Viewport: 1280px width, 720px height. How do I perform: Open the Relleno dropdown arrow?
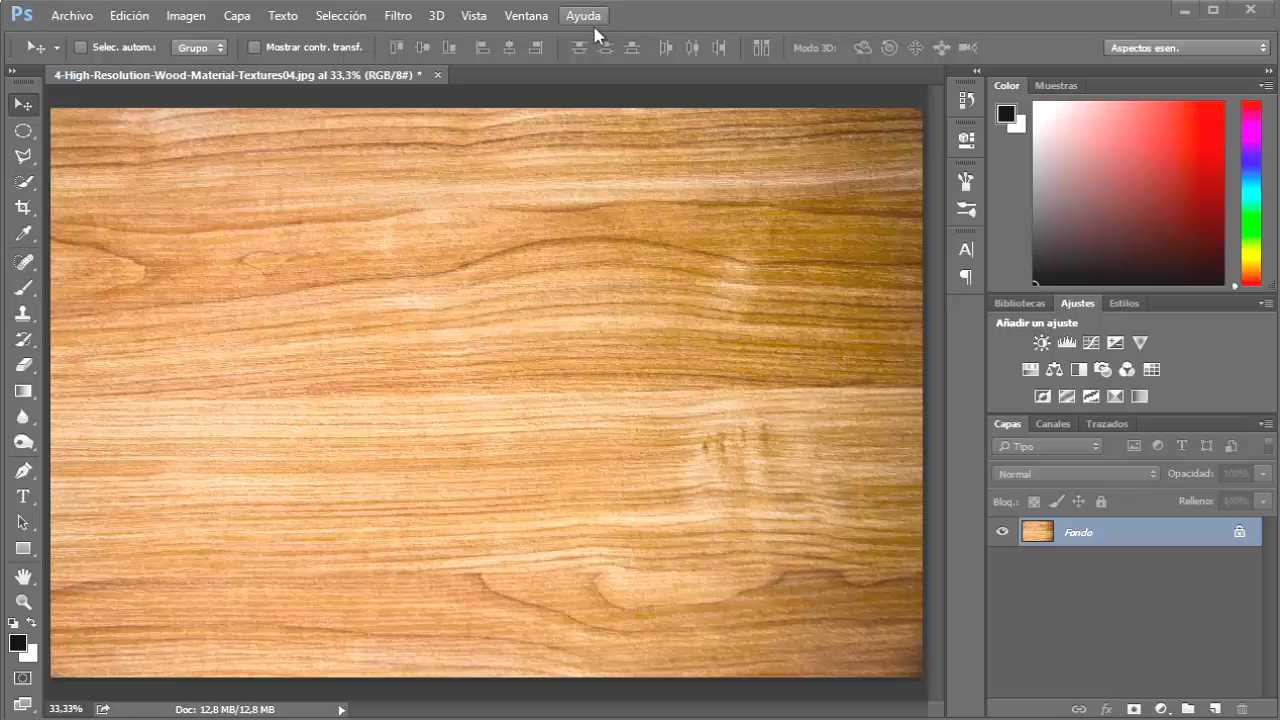1263,501
